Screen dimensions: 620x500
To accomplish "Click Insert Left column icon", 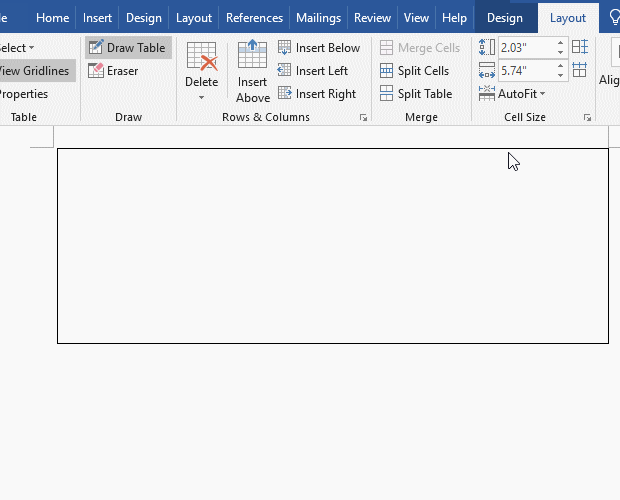I will coord(285,71).
